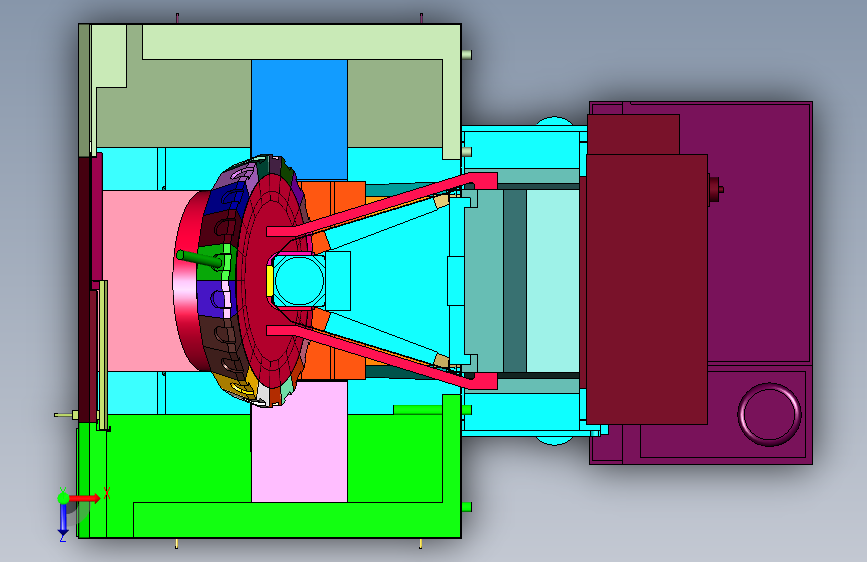Select the upper red fork arm
The width and height of the screenshot is (867, 562).
pos(382,205)
